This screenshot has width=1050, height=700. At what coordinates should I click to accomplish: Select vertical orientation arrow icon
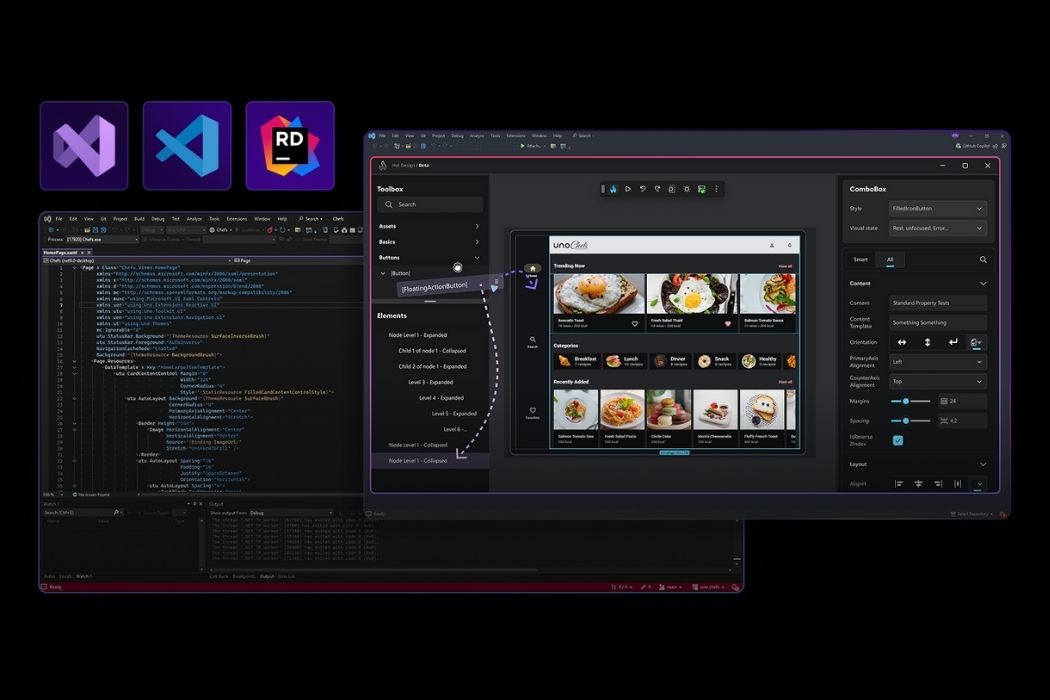pyautogui.click(x=927, y=342)
